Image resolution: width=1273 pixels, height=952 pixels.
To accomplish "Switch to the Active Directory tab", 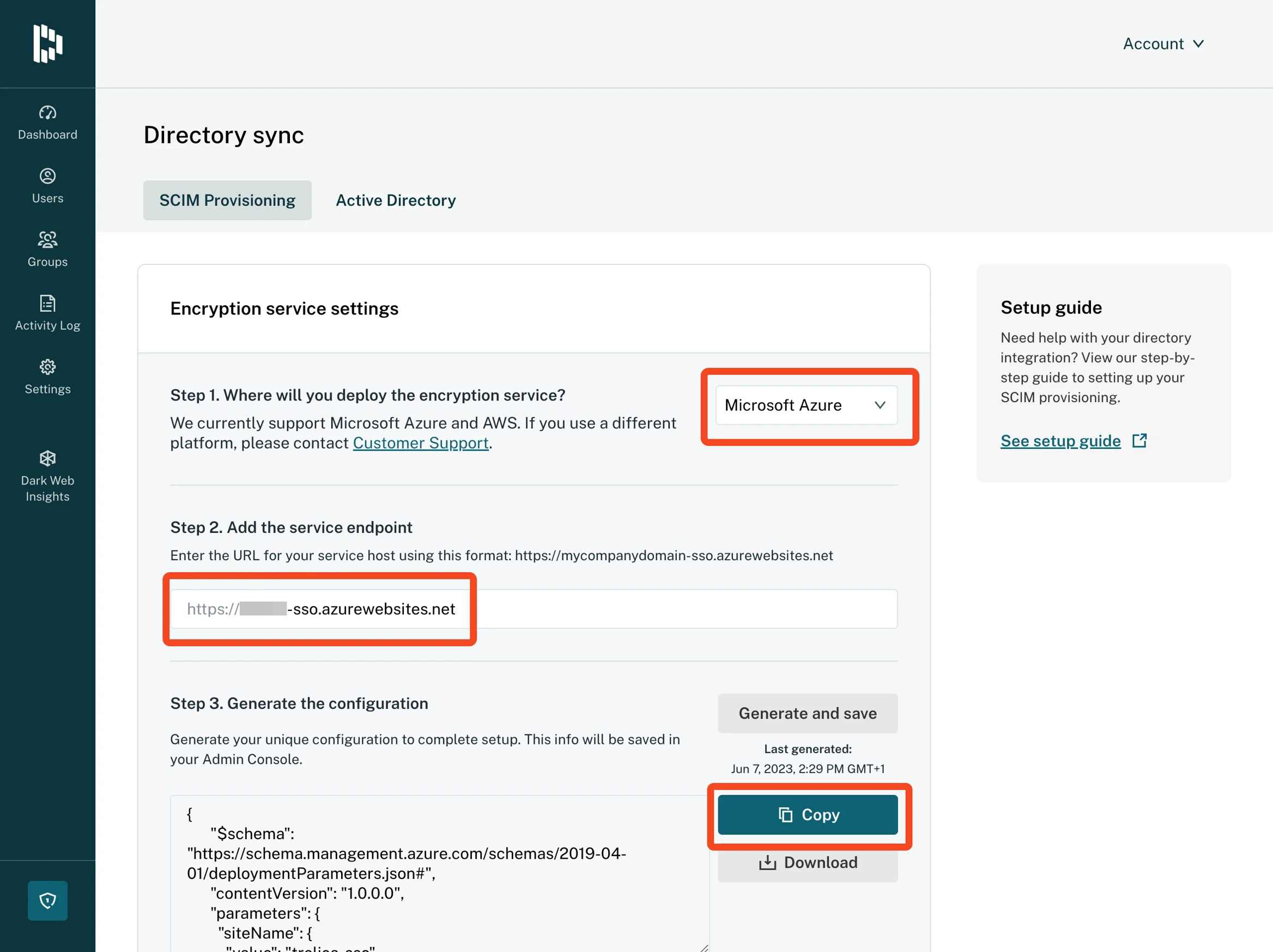I will (396, 201).
